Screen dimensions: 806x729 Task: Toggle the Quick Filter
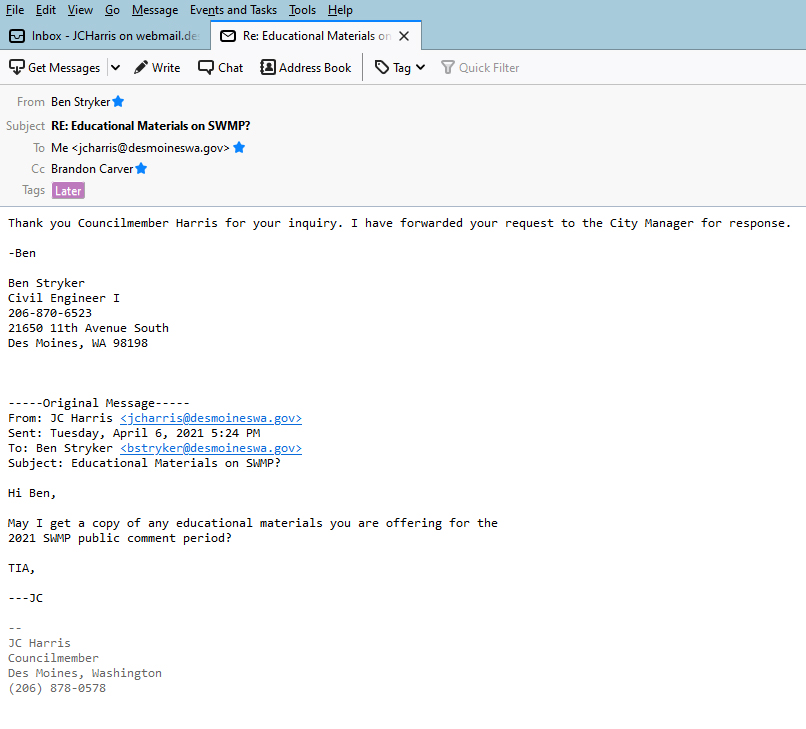[480, 67]
